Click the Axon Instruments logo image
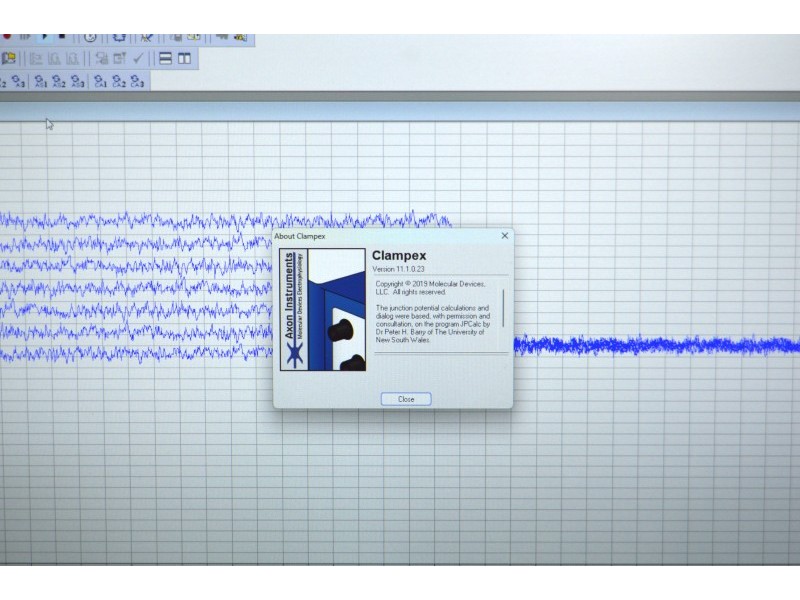Image resolution: width=800 pixels, height=600 pixels. pyautogui.click(x=322, y=310)
